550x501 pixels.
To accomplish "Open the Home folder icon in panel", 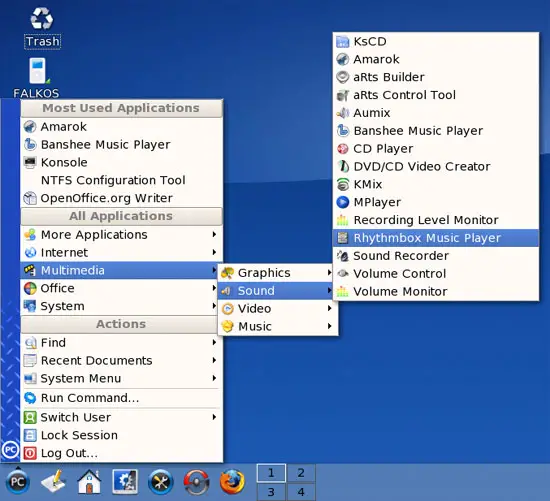I will pyautogui.click(x=89, y=482).
